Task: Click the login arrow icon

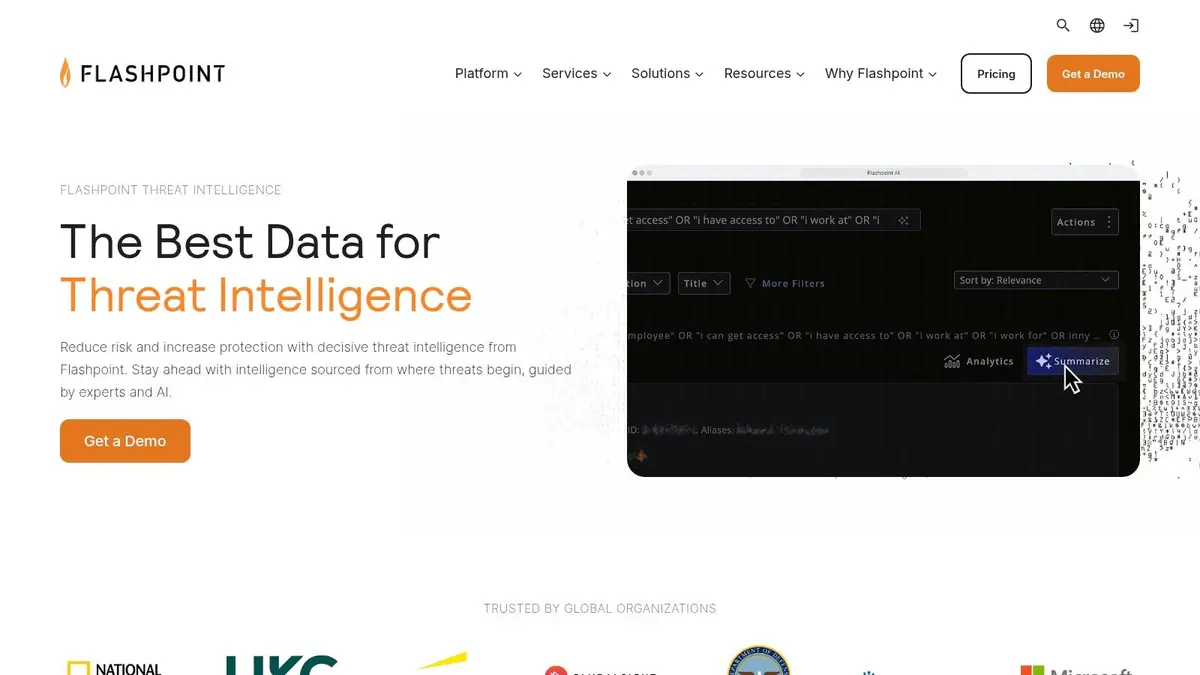Action: pyautogui.click(x=1131, y=25)
